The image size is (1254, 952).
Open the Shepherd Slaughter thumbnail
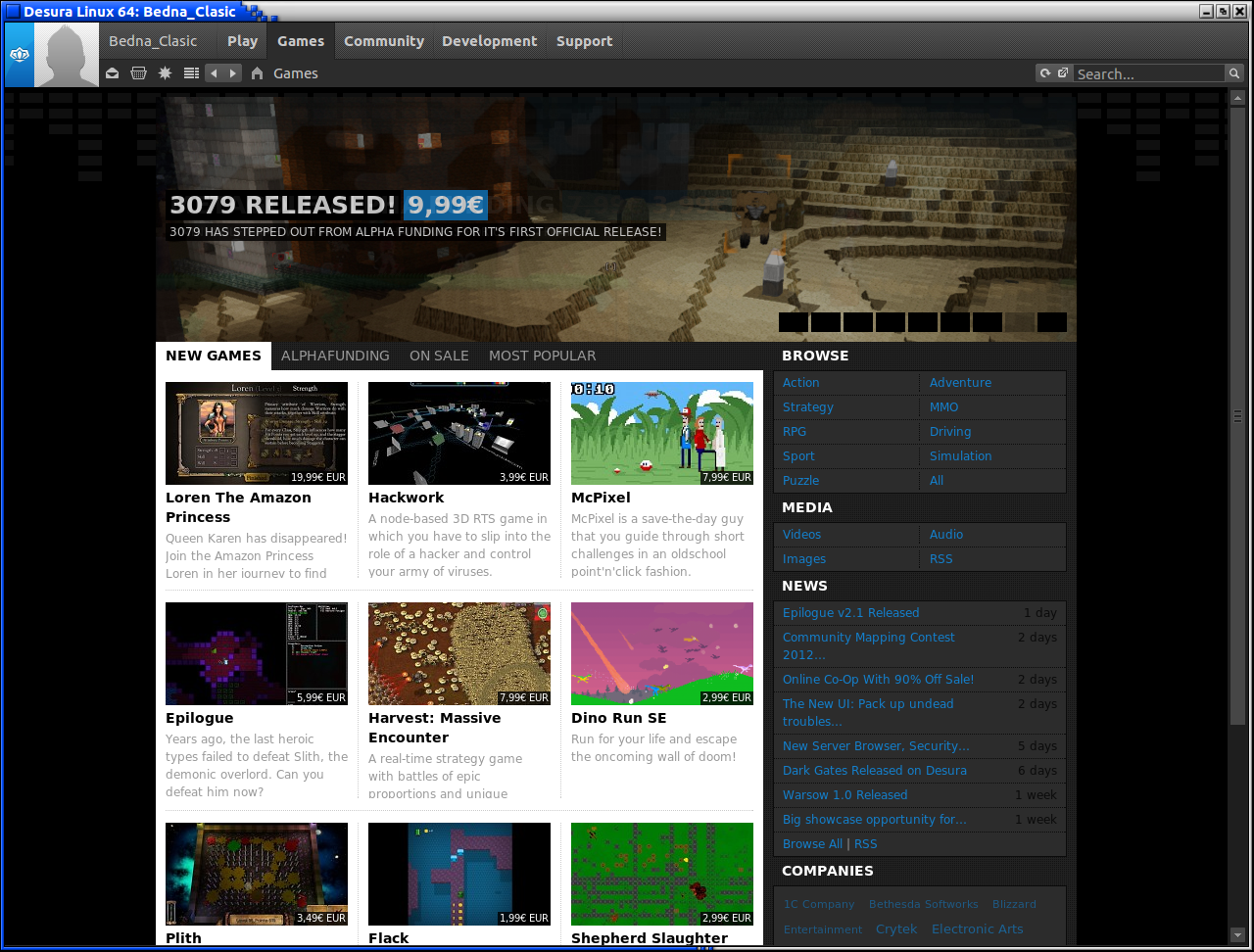click(662, 874)
